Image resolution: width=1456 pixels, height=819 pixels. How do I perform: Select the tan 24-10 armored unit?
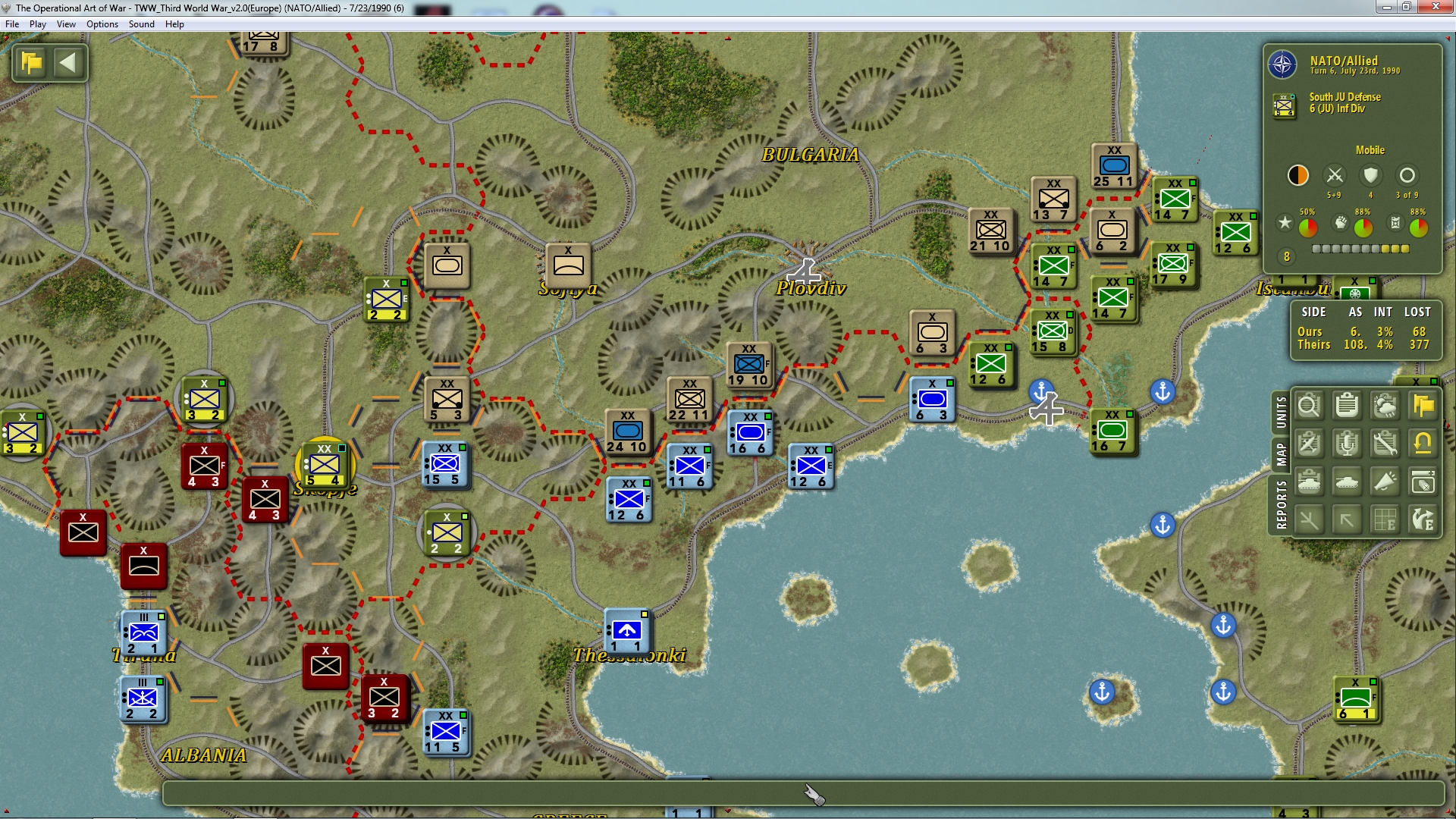(x=627, y=431)
